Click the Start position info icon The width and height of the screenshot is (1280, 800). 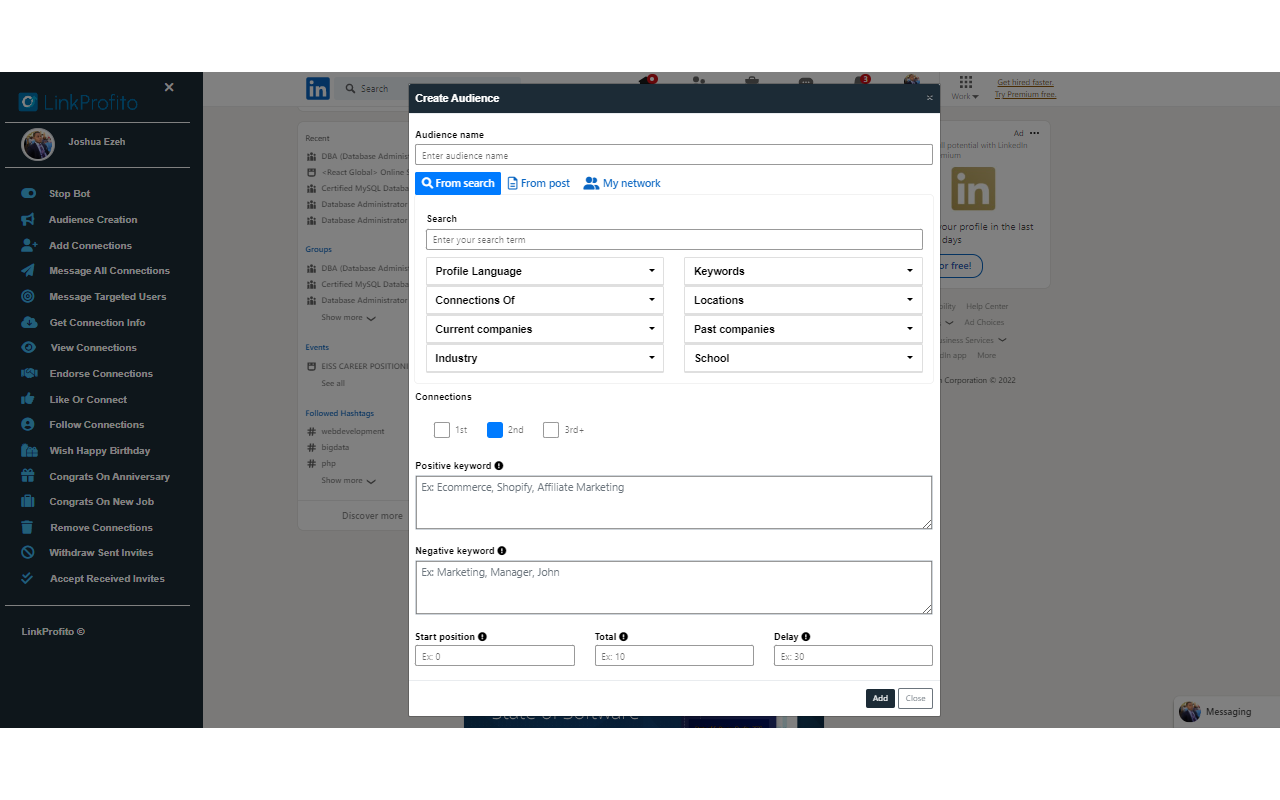click(x=483, y=637)
